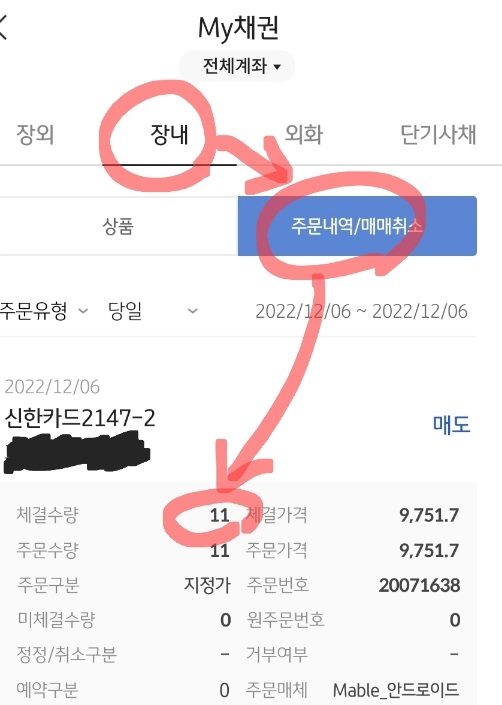
Task: Tap the order number 20071638
Action: [x=419, y=585]
